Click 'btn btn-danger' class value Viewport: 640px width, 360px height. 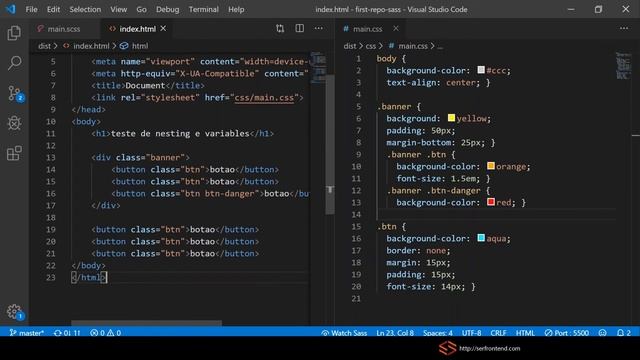pos(220,193)
